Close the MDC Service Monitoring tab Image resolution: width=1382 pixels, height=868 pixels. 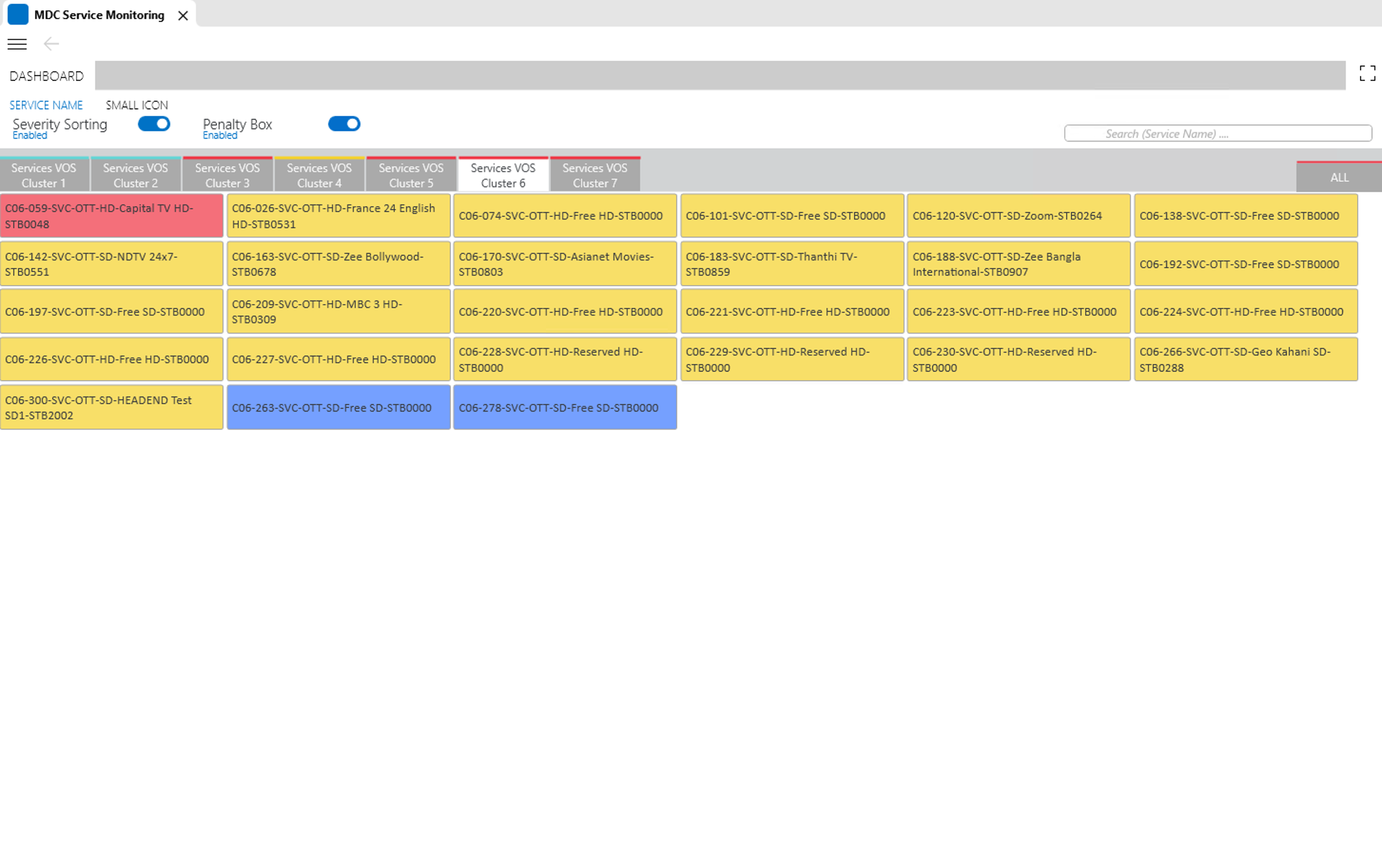(x=183, y=15)
